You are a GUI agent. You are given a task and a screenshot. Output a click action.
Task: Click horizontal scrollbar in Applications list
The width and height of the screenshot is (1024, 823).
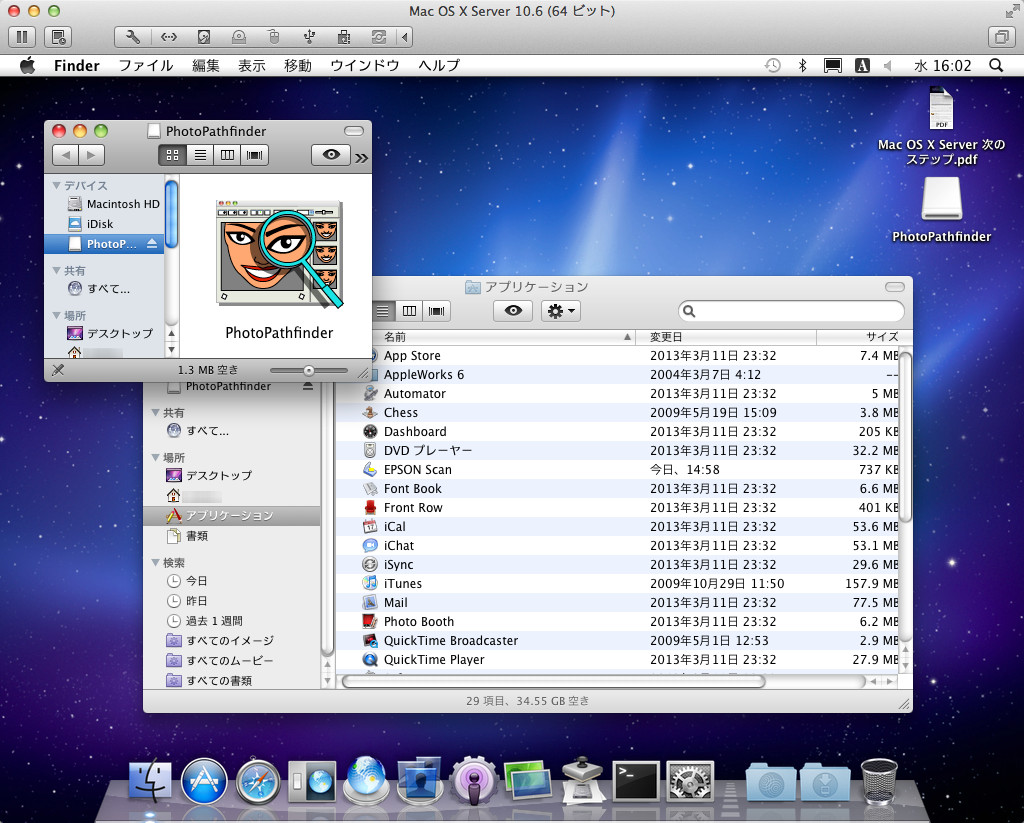[x=552, y=681]
